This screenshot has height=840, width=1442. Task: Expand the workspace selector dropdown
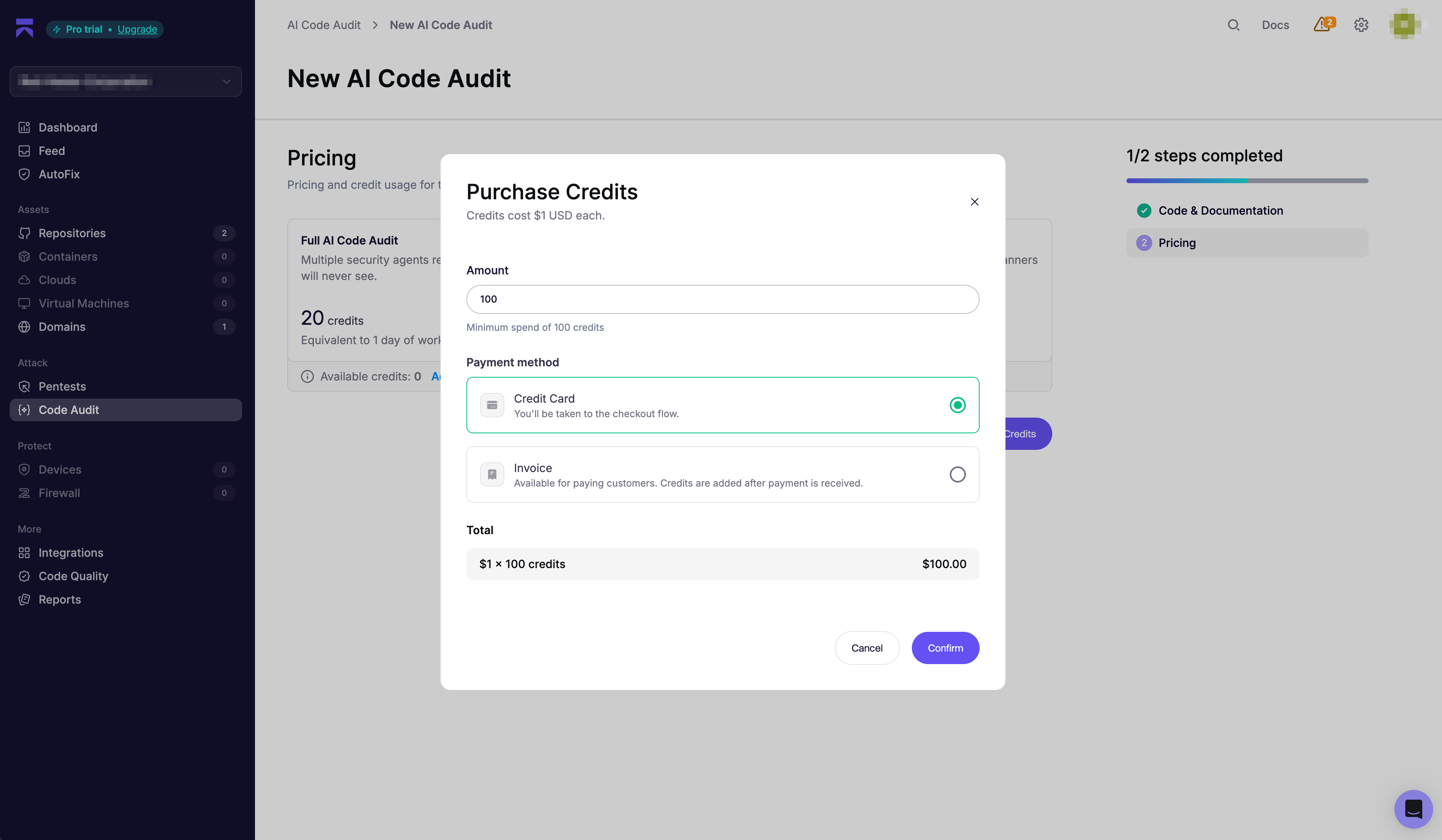click(x=126, y=81)
